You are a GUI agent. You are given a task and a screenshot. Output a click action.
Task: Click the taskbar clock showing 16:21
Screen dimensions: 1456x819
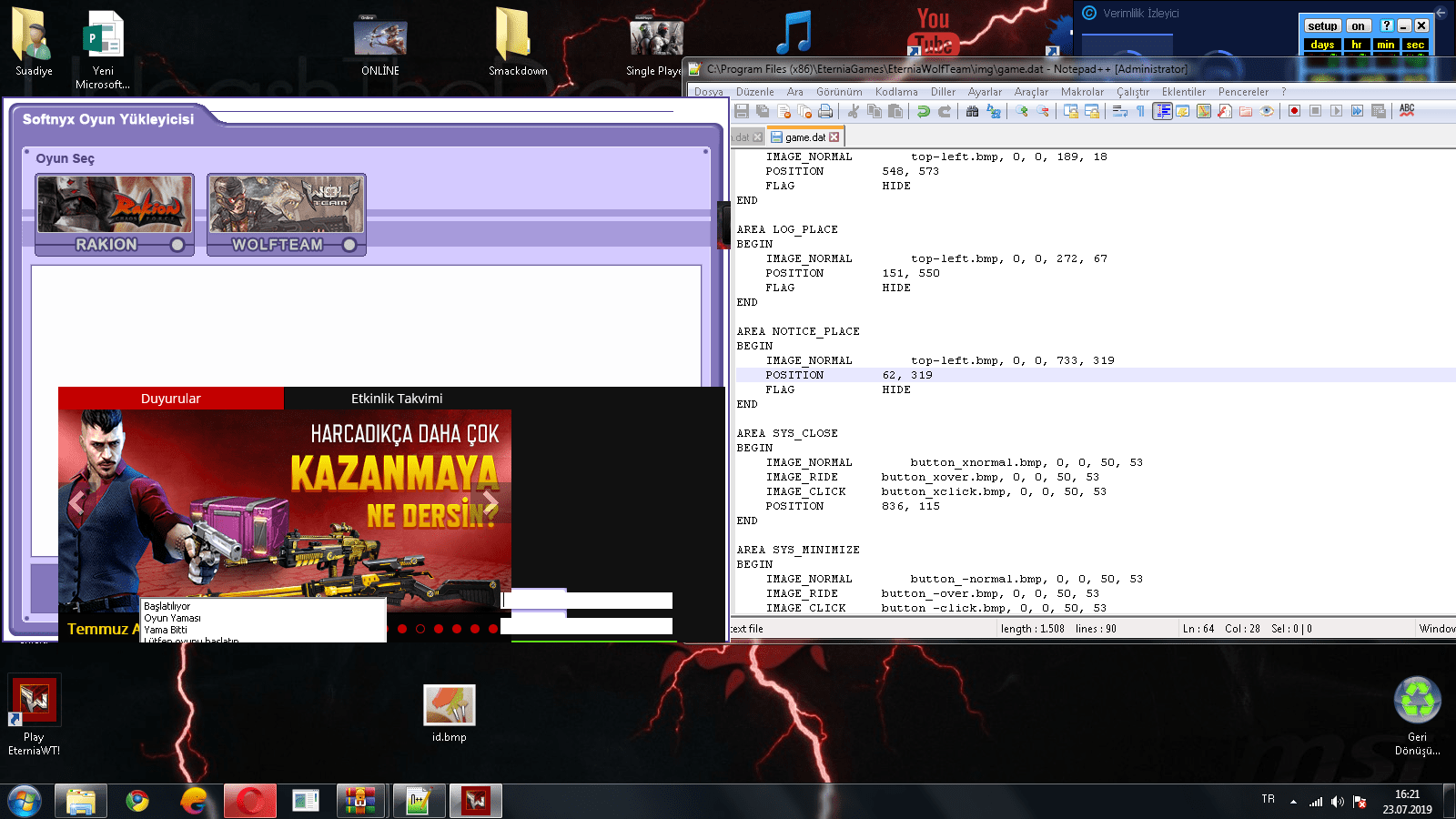[x=1407, y=802]
